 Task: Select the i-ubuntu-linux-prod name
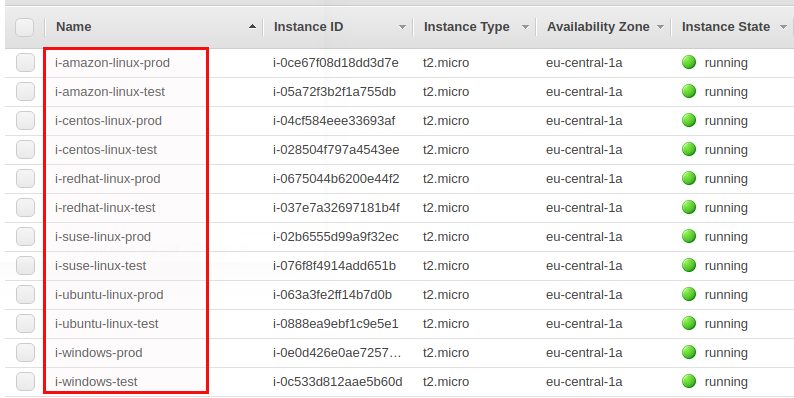click(x=109, y=295)
